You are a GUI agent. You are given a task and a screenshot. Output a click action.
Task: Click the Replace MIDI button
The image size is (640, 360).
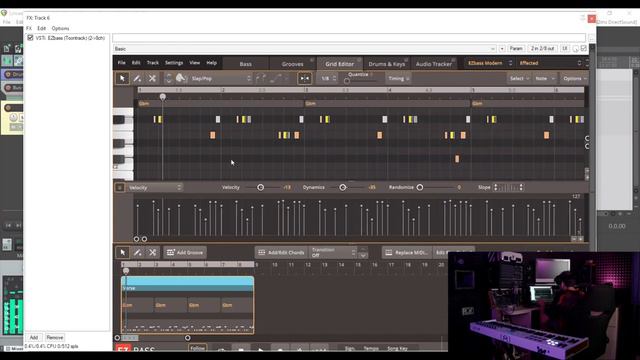406,253
